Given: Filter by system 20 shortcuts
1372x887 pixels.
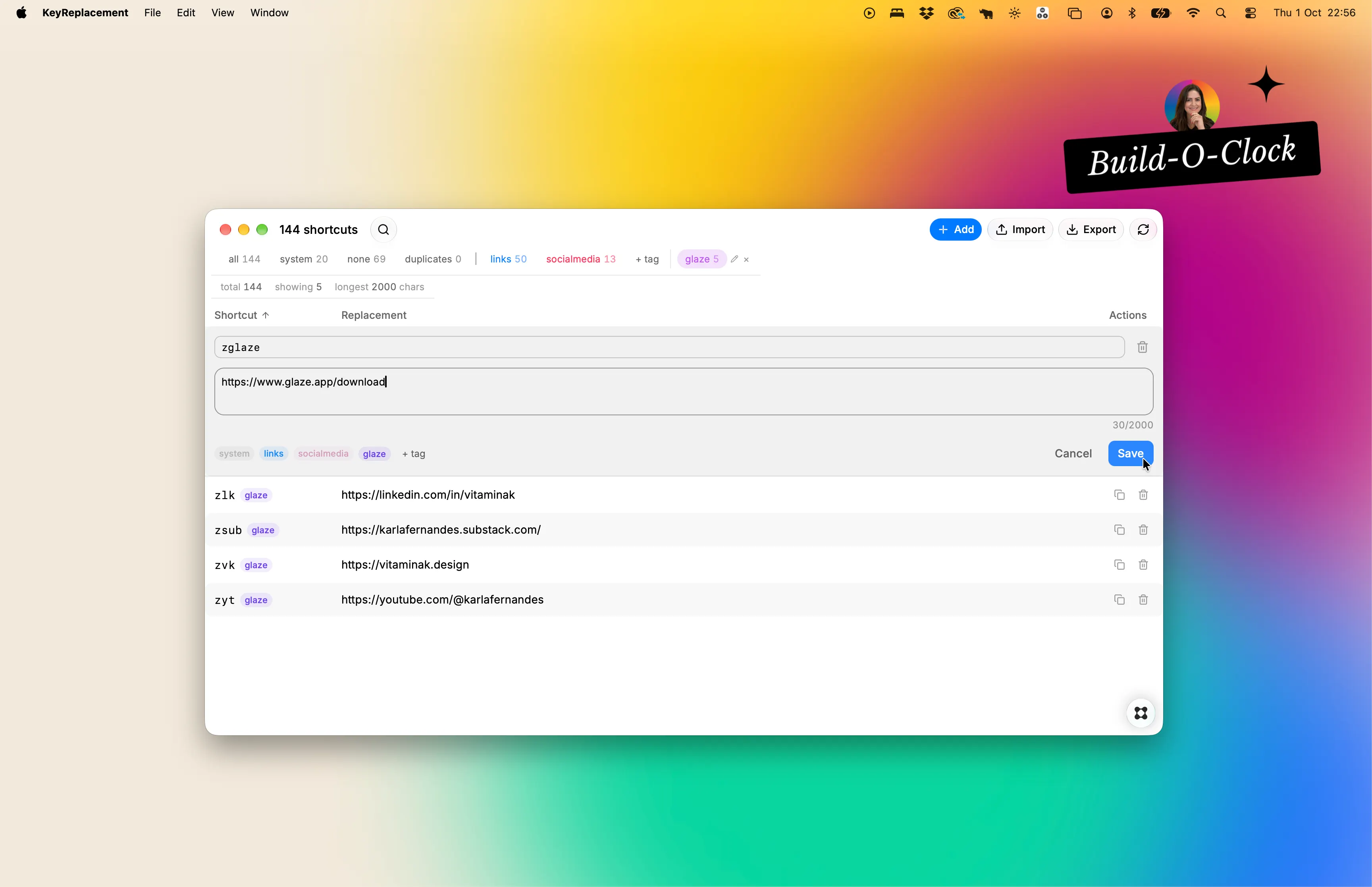Looking at the screenshot, I should point(303,259).
